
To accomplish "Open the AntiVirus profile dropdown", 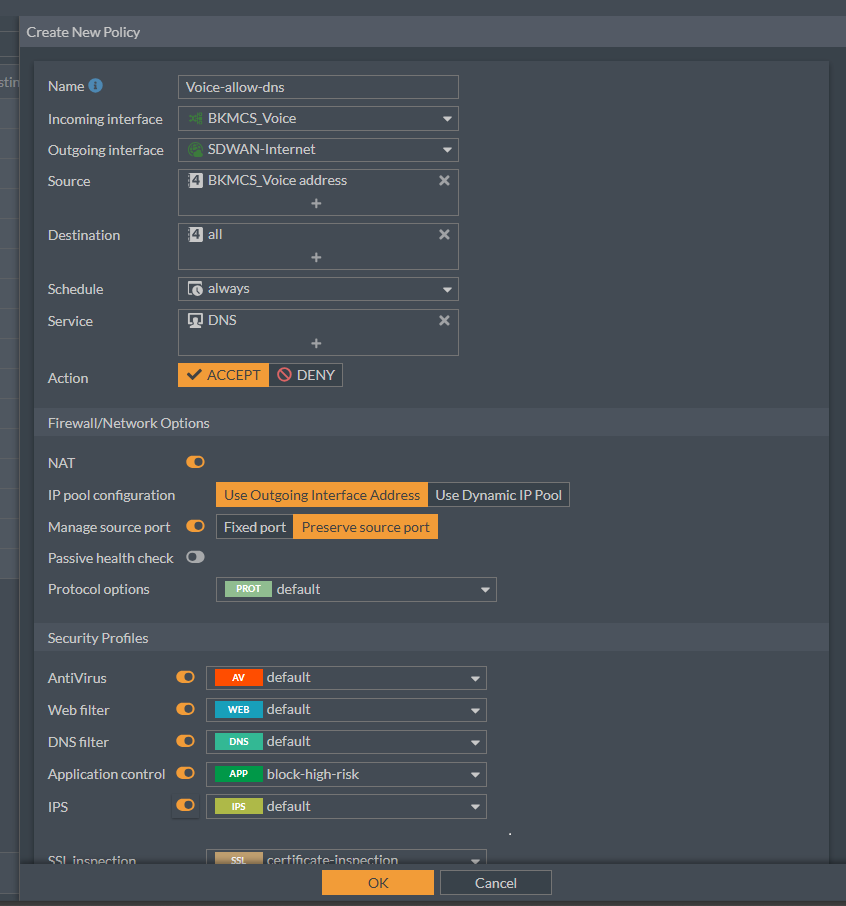I will coord(346,678).
